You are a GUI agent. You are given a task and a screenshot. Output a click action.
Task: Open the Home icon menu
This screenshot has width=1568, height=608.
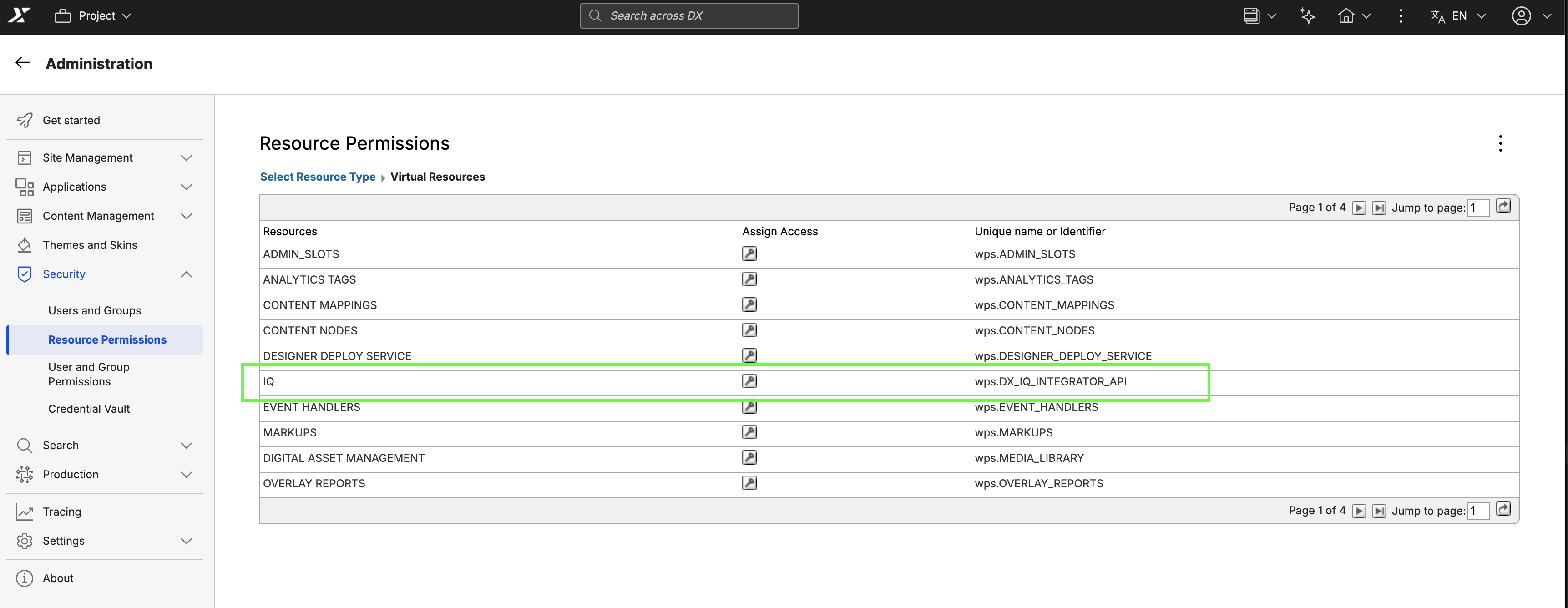(1346, 16)
